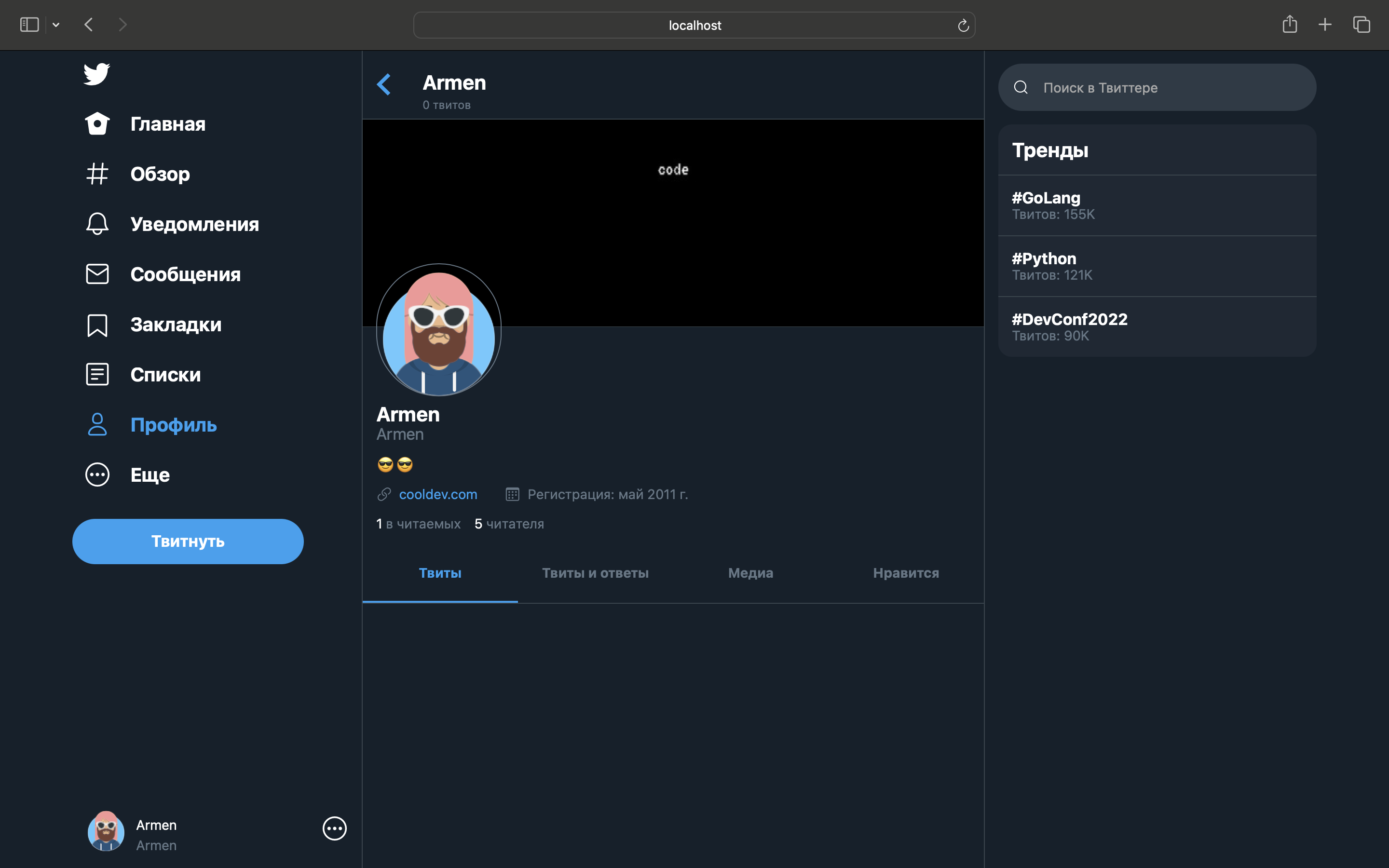Open the cooldev.com link

pyautogui.click(x=438, y=494)
